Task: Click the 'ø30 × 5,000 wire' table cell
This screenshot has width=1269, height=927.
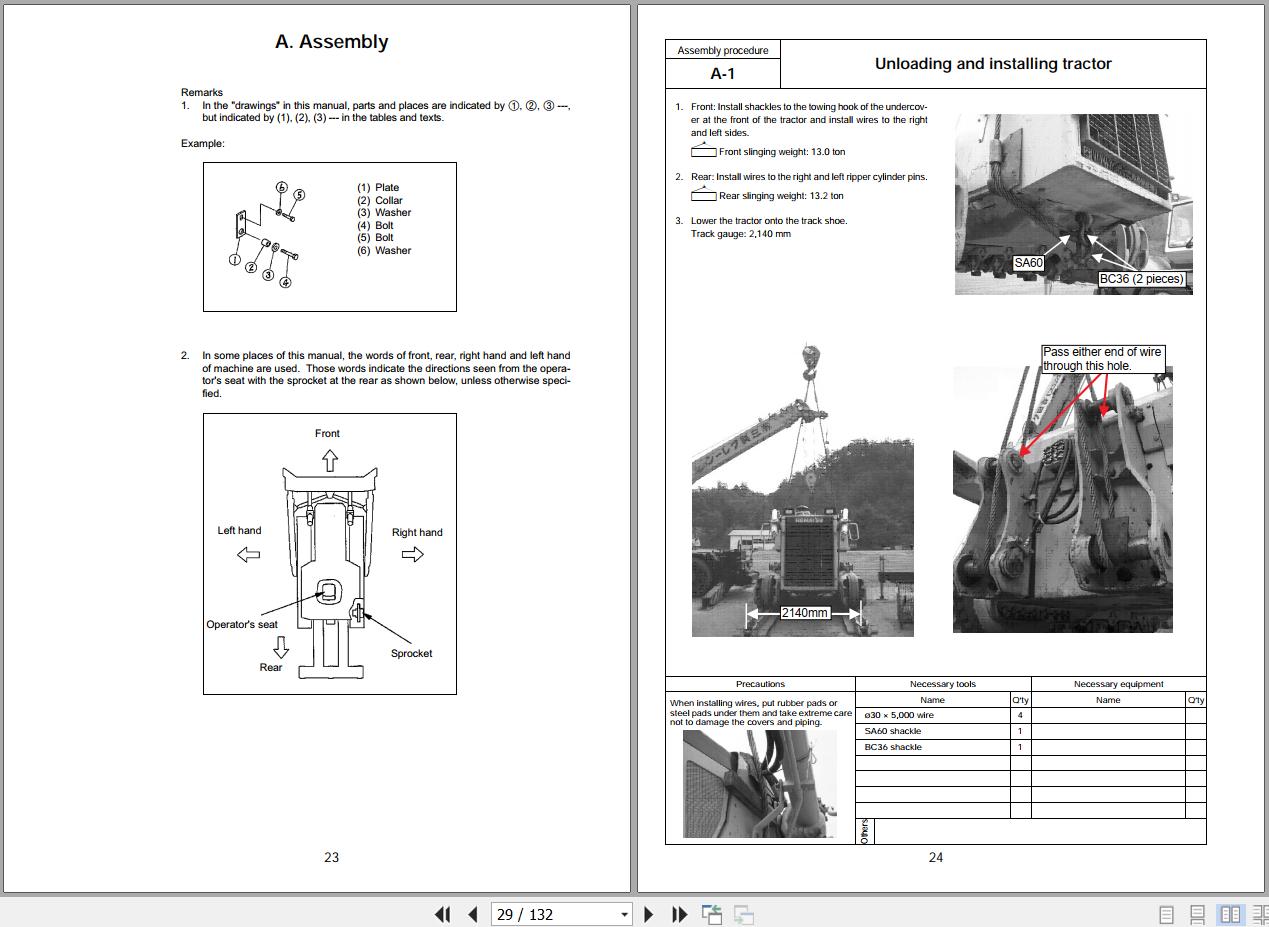Action: click(932, 715)
